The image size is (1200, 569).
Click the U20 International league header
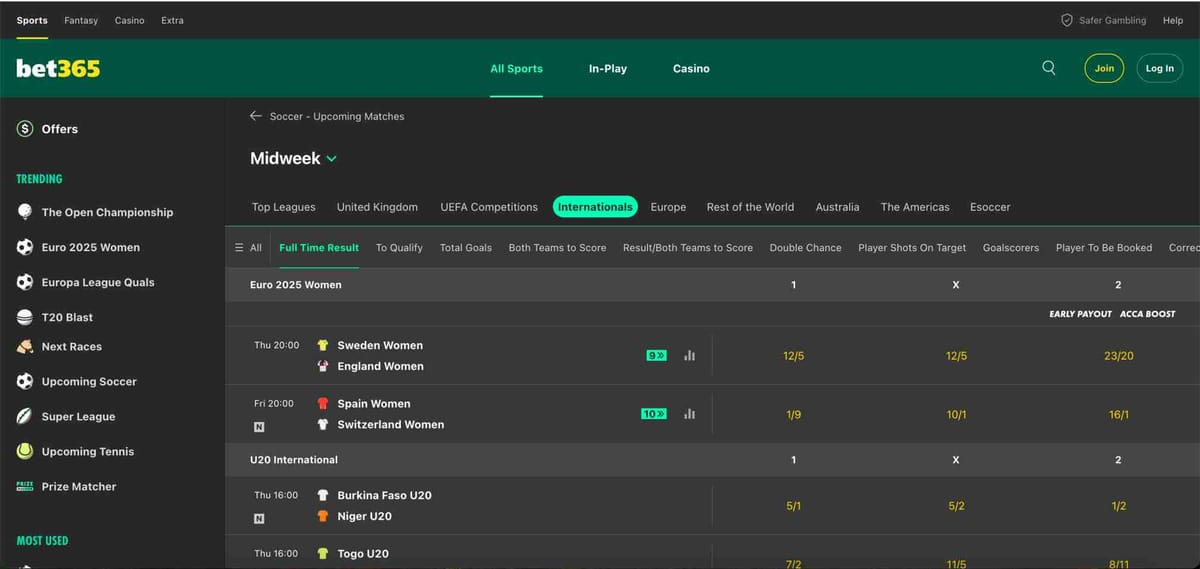293,460
